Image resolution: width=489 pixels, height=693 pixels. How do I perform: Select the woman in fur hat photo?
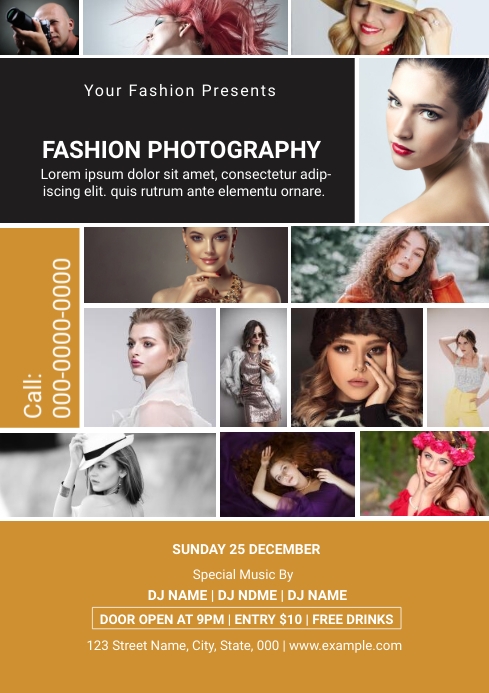coord(357,367)
